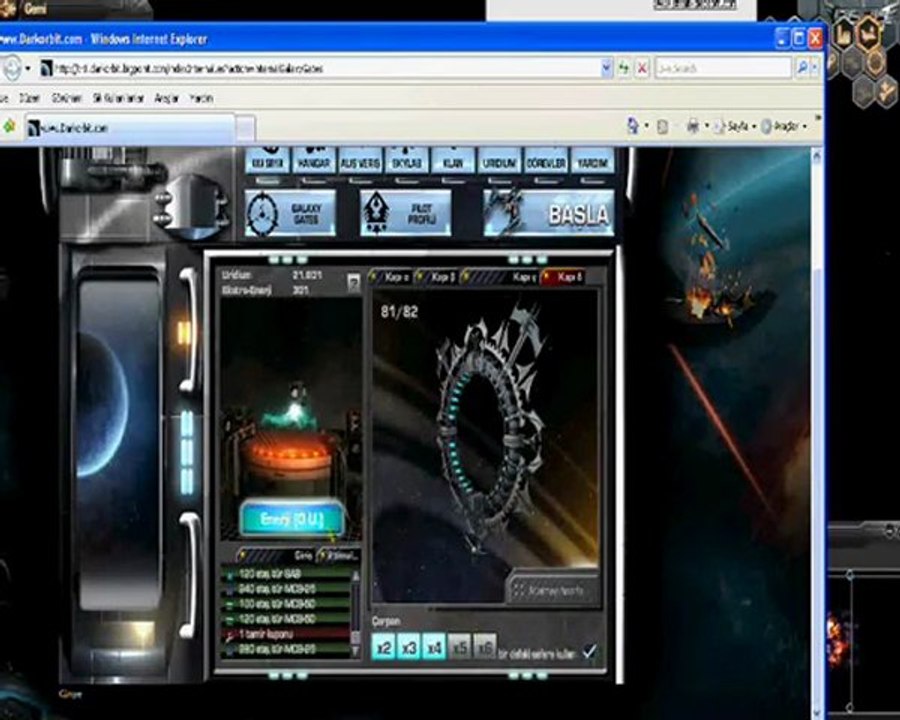Image resolution: width=900 pixels, height=720 pixels.
Task: Open the address bar dropdown arrow
Action: coord(606,69)
